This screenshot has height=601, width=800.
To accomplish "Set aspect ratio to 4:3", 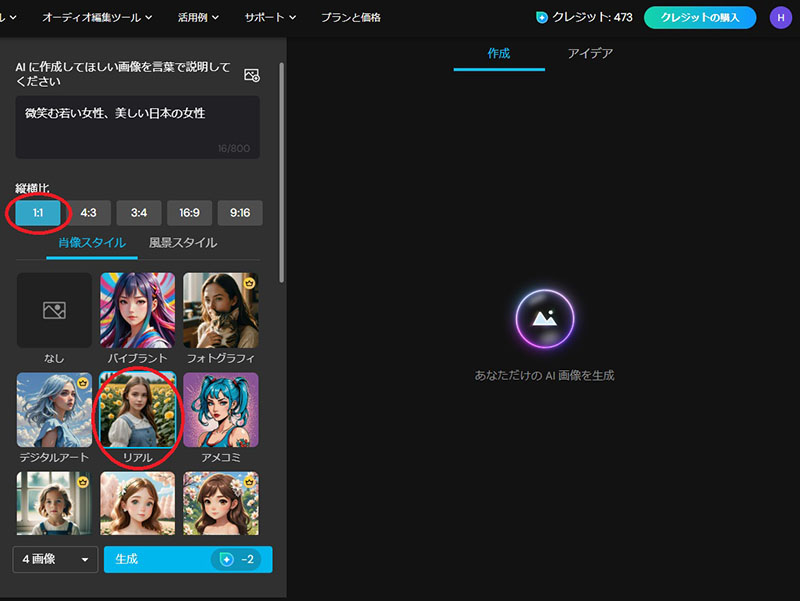I will 88,213.
